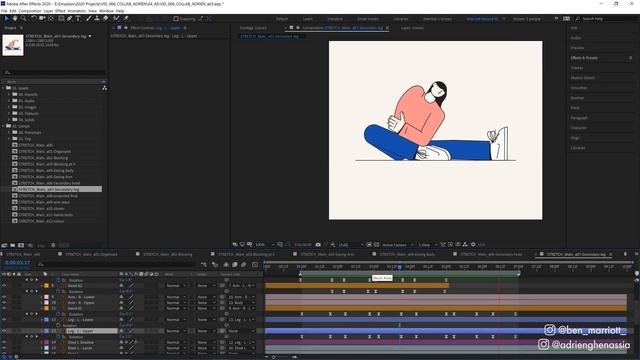This screenshot has width=640, height=360.
Task: Enable the Snapping checkbox in toolbar
Action: pos(176,19)
